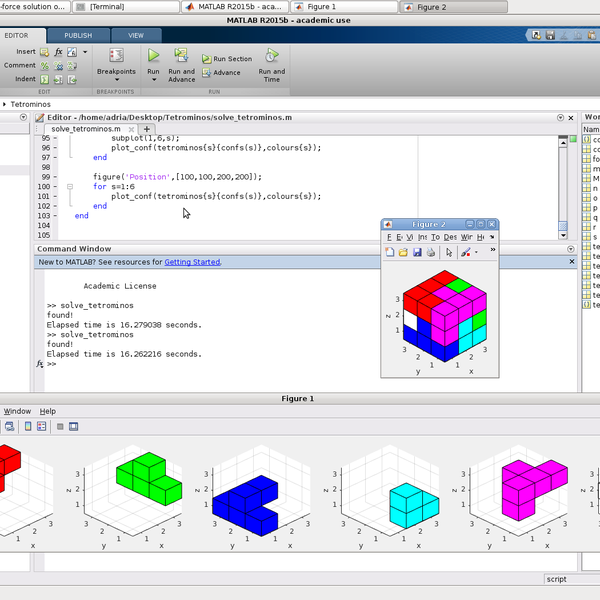This screenshot has width=600, height=600.
Task: Click the Smart Indent icon
Action: coord(45,79)
